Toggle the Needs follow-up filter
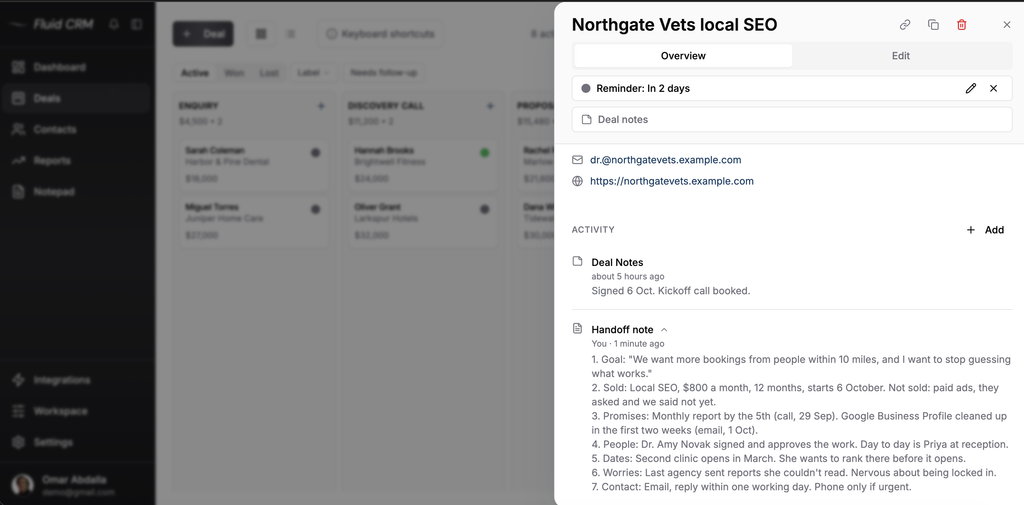This screenshot has height=505, width=1024. 383,73
